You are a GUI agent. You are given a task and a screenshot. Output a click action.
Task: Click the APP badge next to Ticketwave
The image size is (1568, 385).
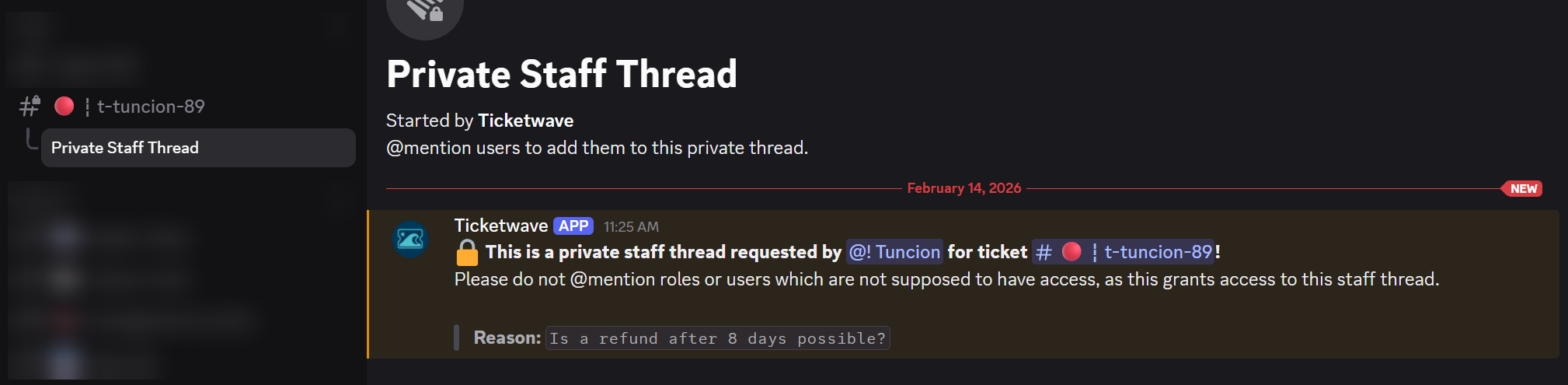pos(573,226)
